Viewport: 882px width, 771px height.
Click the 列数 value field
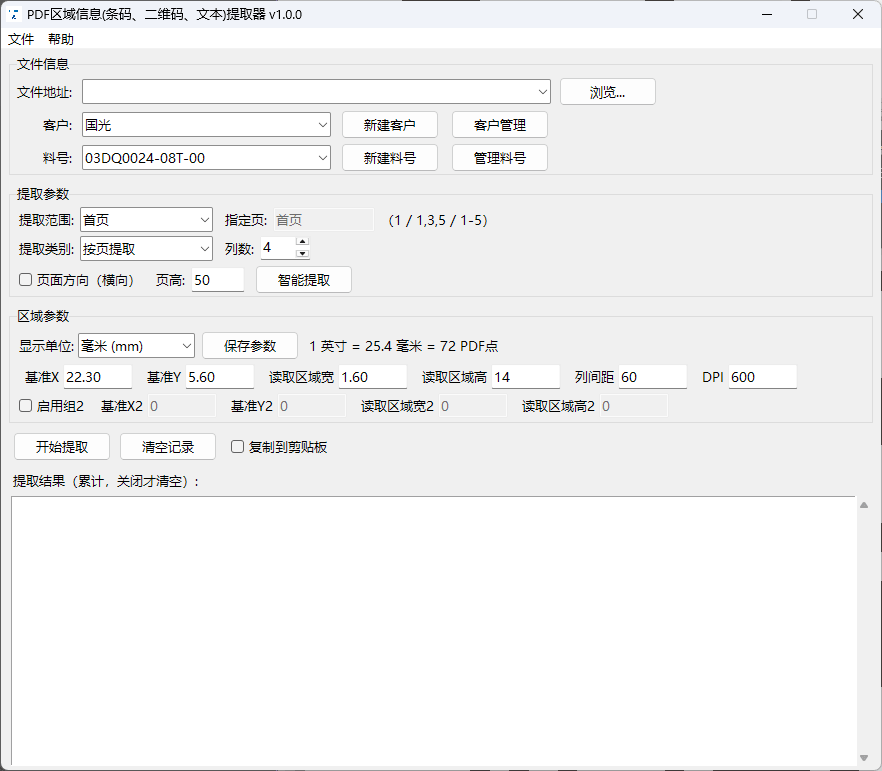click(x=278, y=248)
